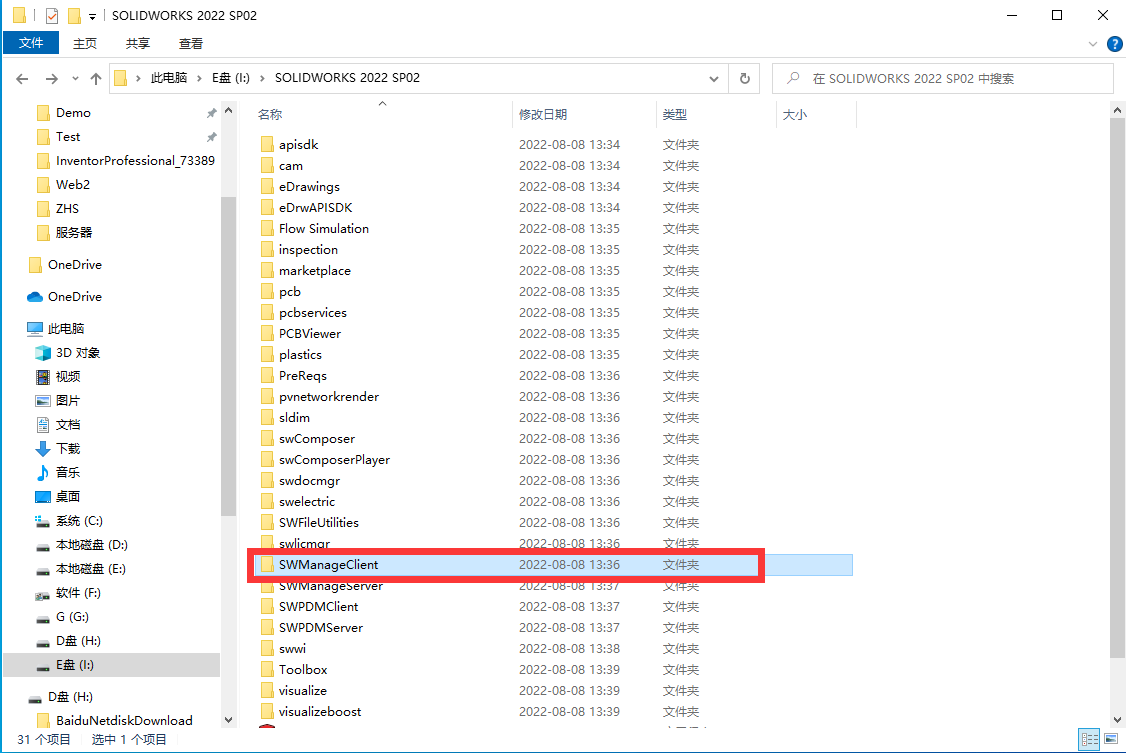Click the search box for SOLIDWORKS 2022 SP02
The image size is (1126, 753).
(942, 78)
